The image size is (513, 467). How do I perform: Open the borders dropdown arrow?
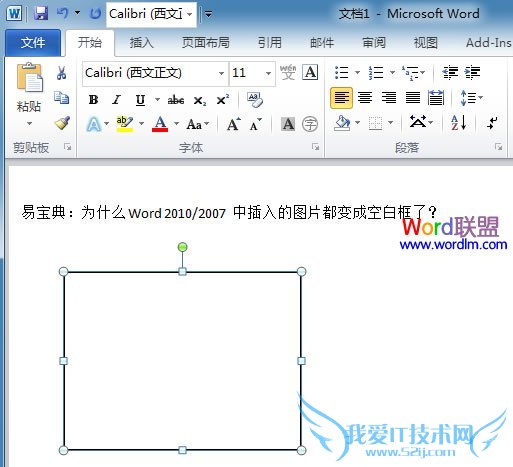(391, 123)
